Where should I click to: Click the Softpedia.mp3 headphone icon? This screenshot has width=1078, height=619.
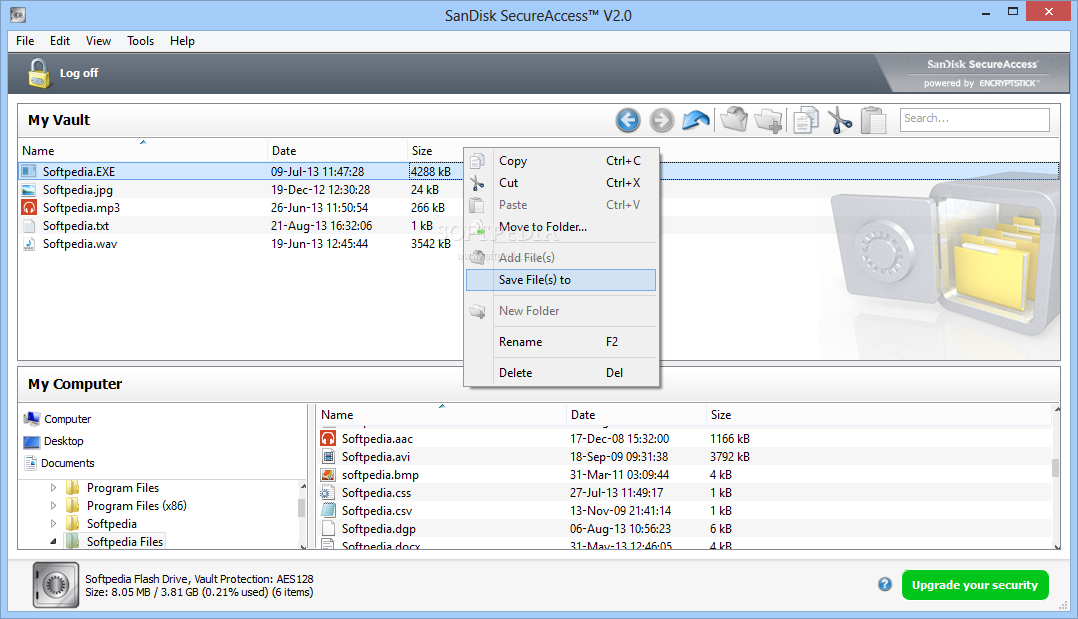[28, 208]
